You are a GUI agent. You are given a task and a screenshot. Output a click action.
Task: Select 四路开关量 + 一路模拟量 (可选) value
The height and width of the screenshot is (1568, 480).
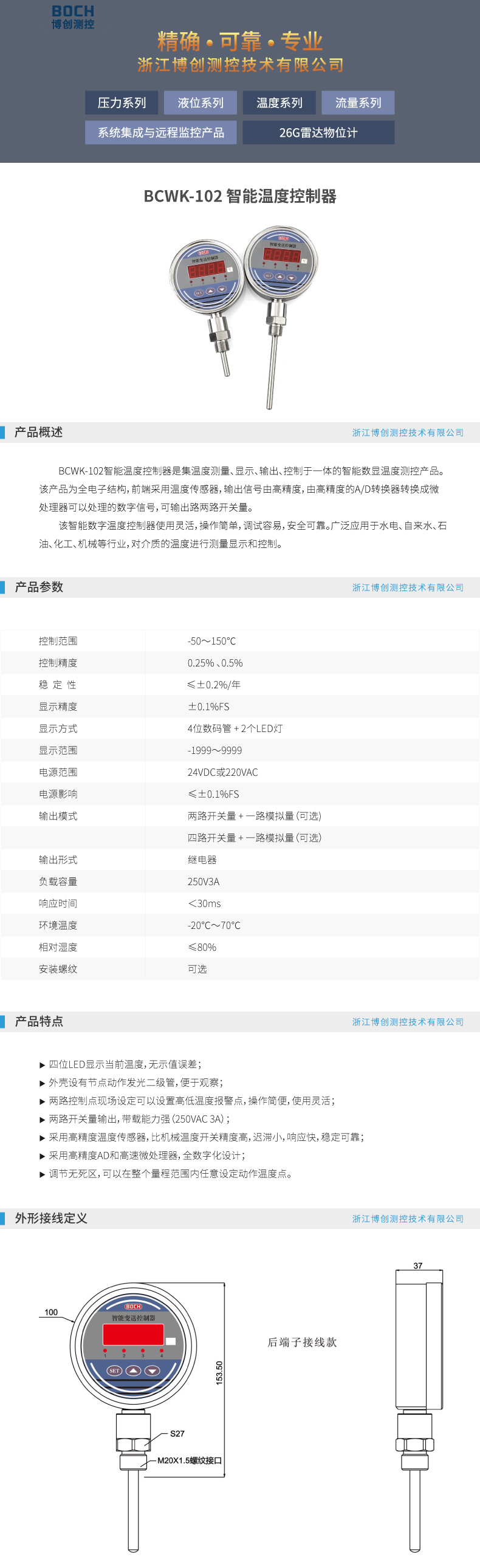(254, 838)
